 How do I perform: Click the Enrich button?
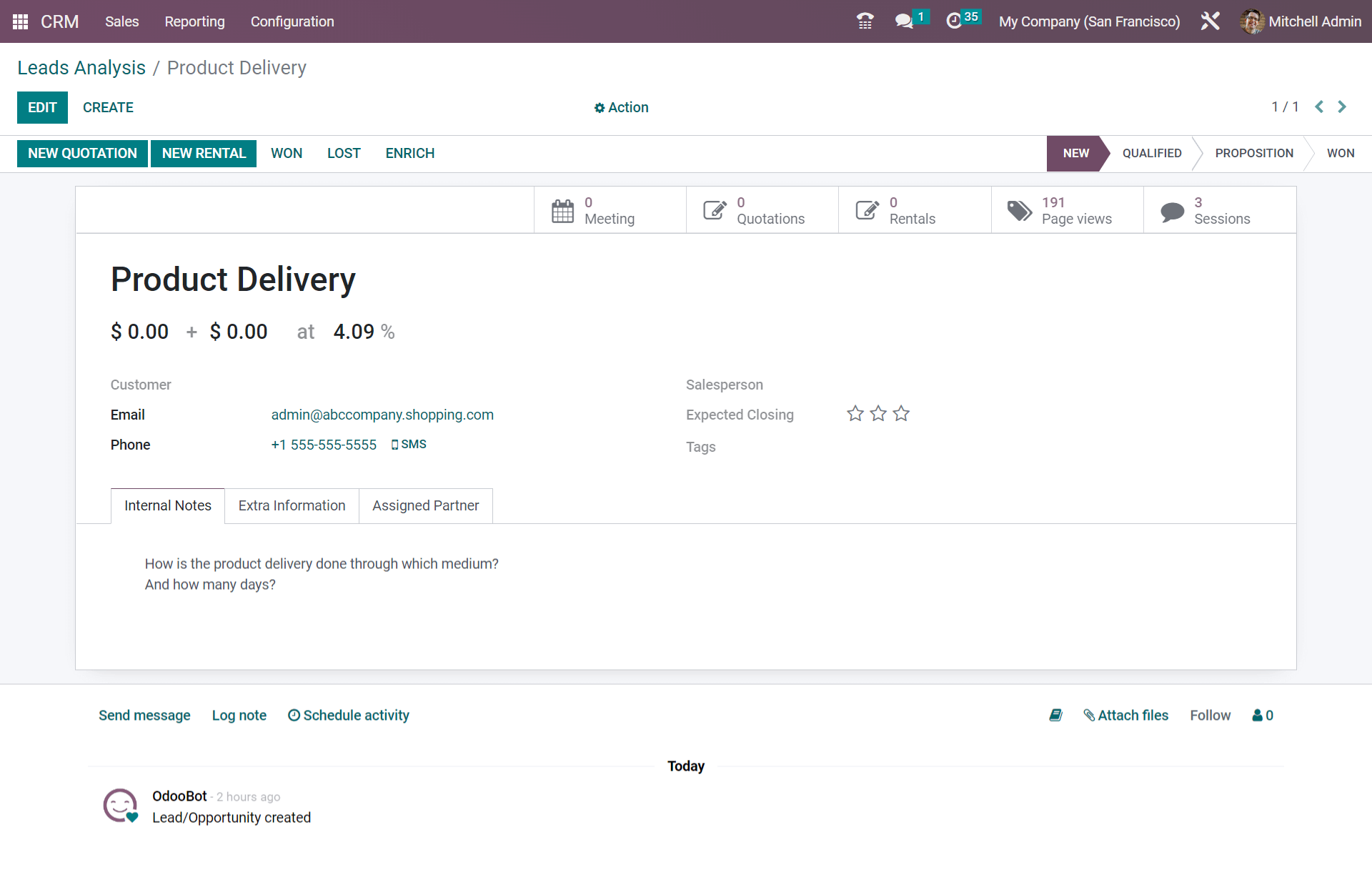[x=410, y=153]
